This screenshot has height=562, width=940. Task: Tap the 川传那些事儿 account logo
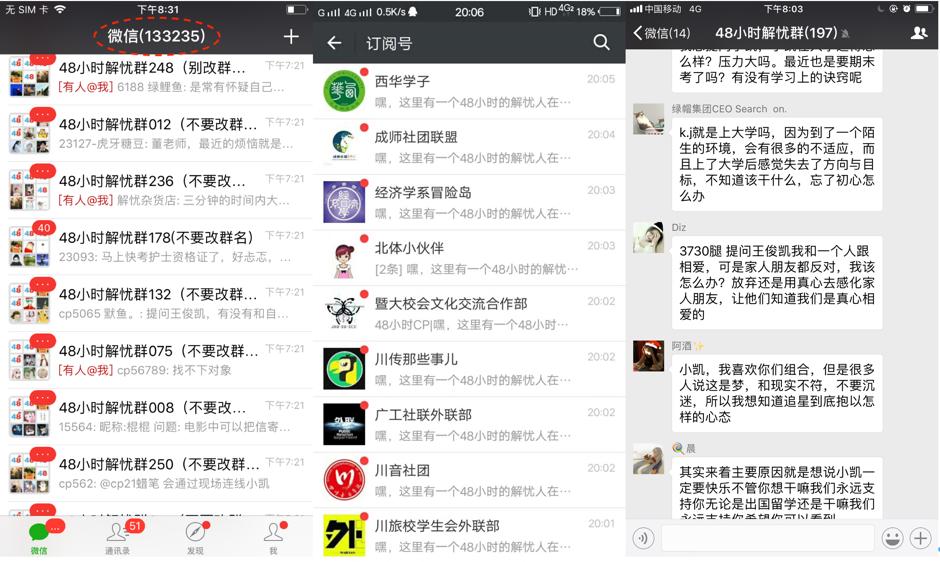click(344, 369)
